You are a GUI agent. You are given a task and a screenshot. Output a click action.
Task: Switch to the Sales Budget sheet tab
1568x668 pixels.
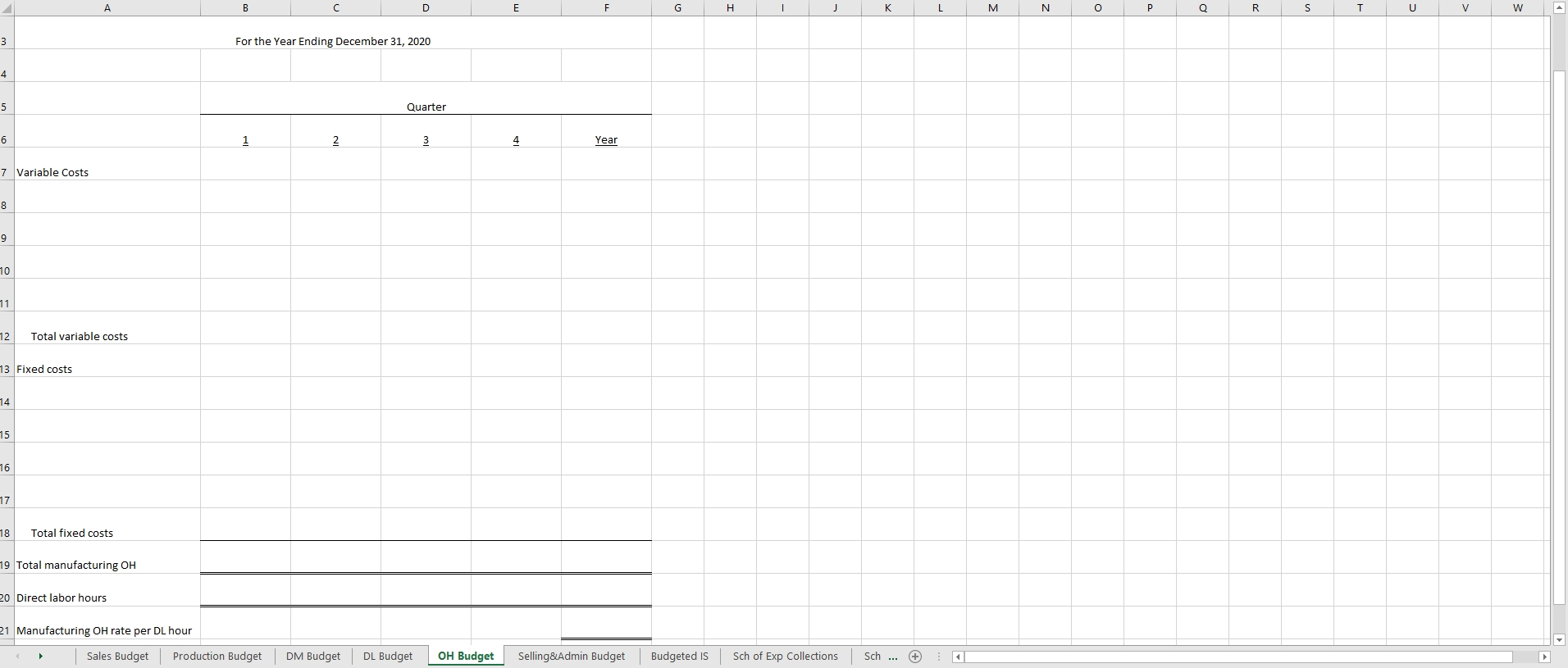[x=117, y=656]
